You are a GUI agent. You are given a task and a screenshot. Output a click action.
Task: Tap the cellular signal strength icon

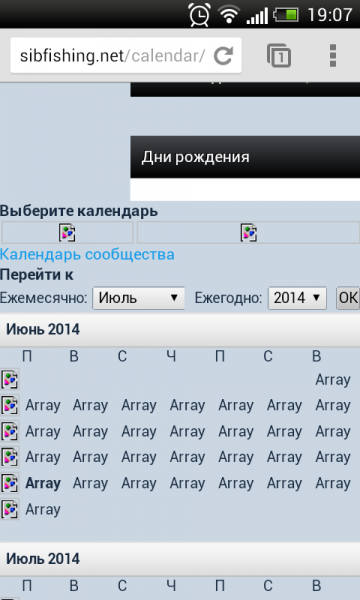[x=257, y=15]
